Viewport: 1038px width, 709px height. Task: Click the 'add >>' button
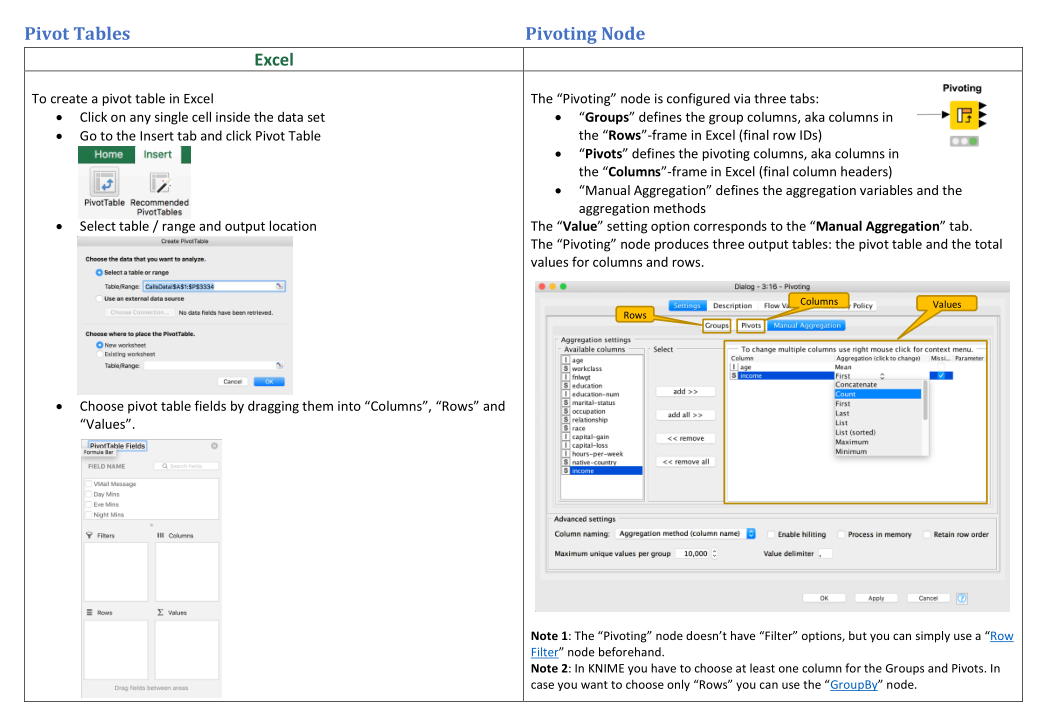685,391
